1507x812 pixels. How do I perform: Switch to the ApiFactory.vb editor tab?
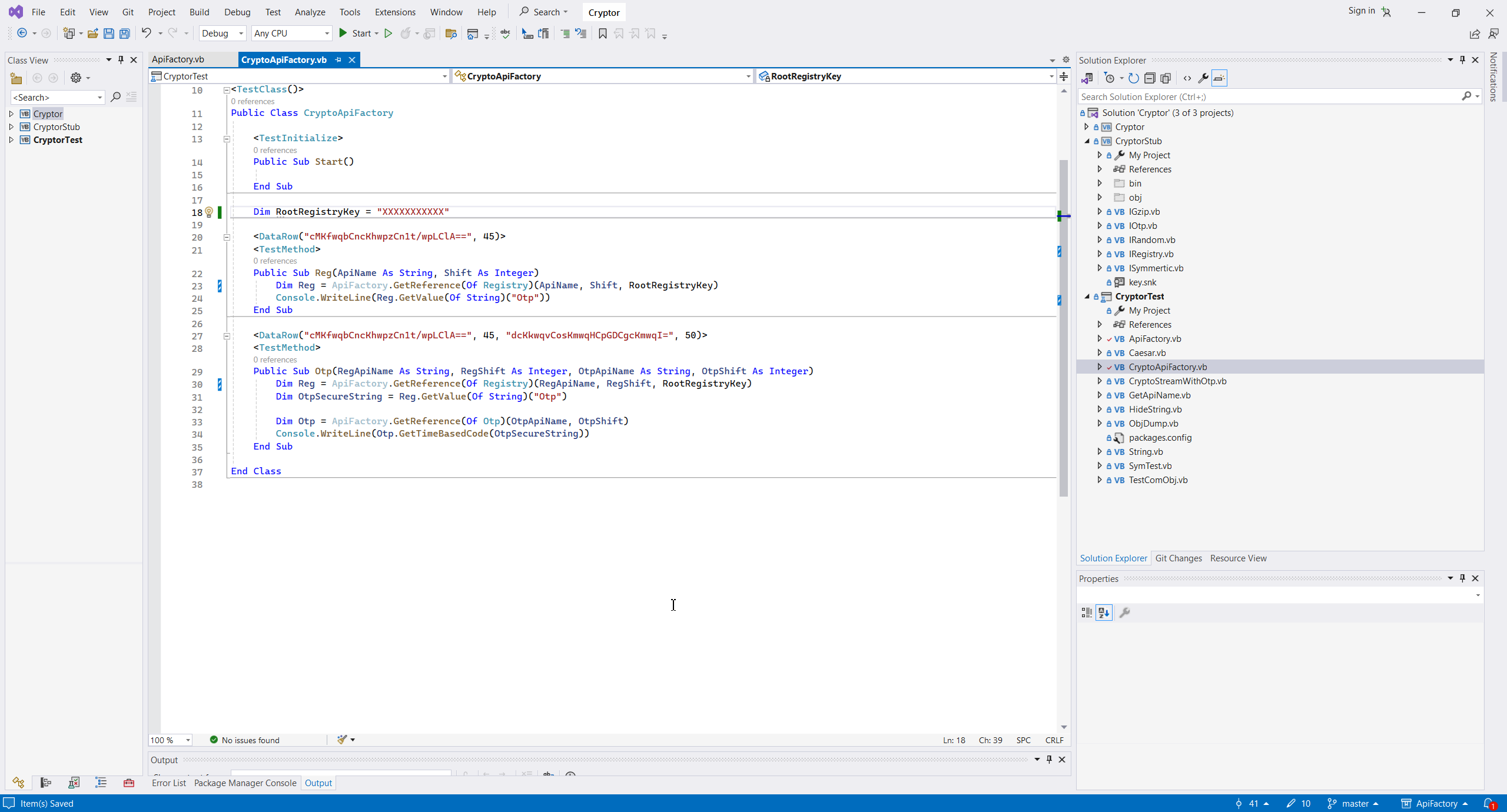click(x=178, y=59)
